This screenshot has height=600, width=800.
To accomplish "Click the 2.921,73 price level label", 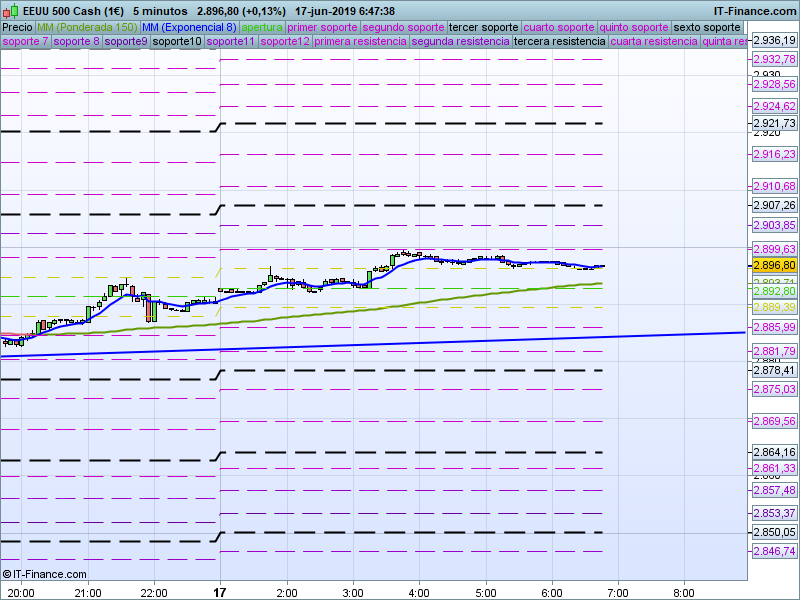I will 773,123.
